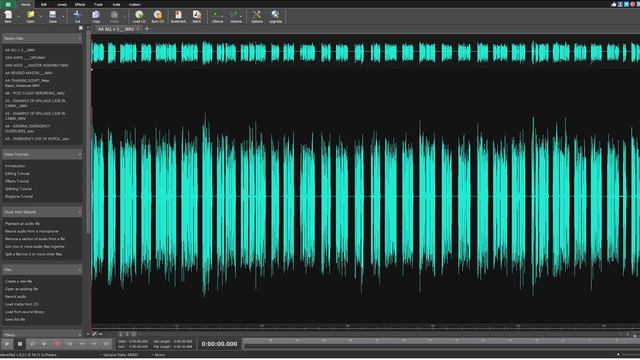Viewport: 640px width, 360px height.
Task: Expand the Effects section at sidebar bottom
Action: pos(80,335)
